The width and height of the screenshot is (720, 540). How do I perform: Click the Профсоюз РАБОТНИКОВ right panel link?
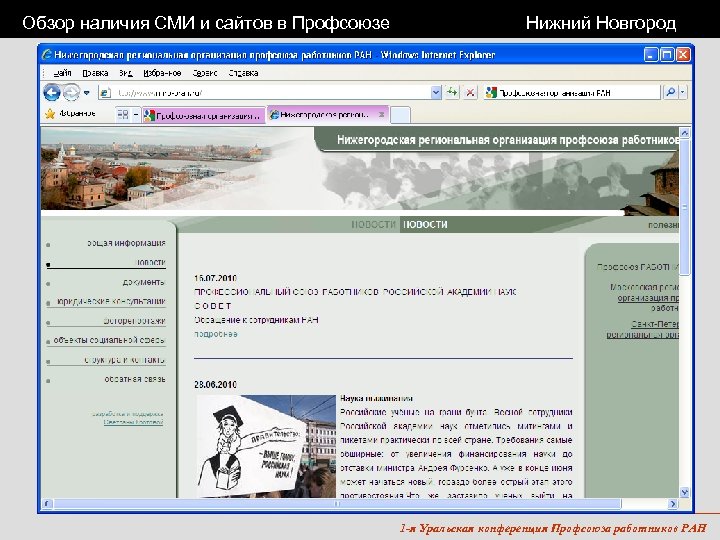point(638,267)
